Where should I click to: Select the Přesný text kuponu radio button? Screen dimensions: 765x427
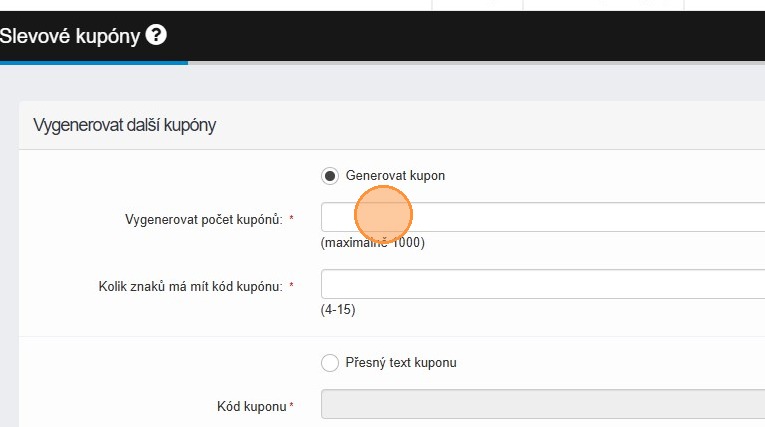coord(330,363)
